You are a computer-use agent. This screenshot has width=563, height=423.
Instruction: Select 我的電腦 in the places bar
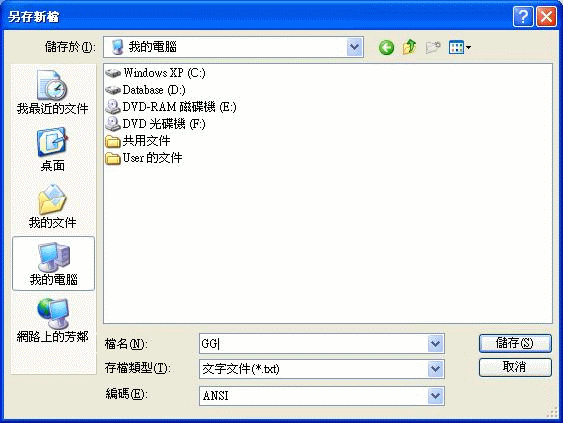click(x=53, y=264)
